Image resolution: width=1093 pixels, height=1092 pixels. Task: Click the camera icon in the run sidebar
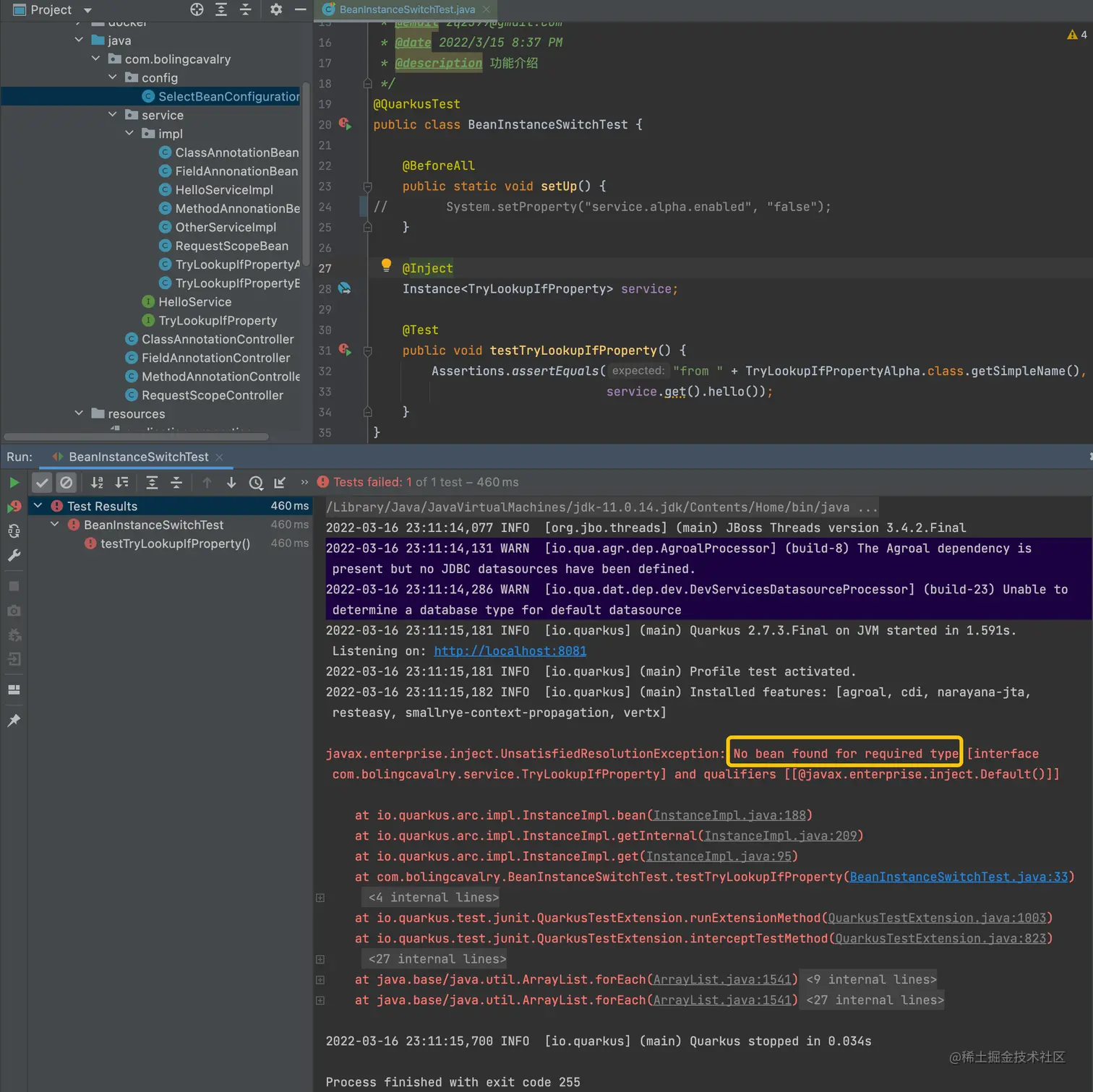[14, 611]
